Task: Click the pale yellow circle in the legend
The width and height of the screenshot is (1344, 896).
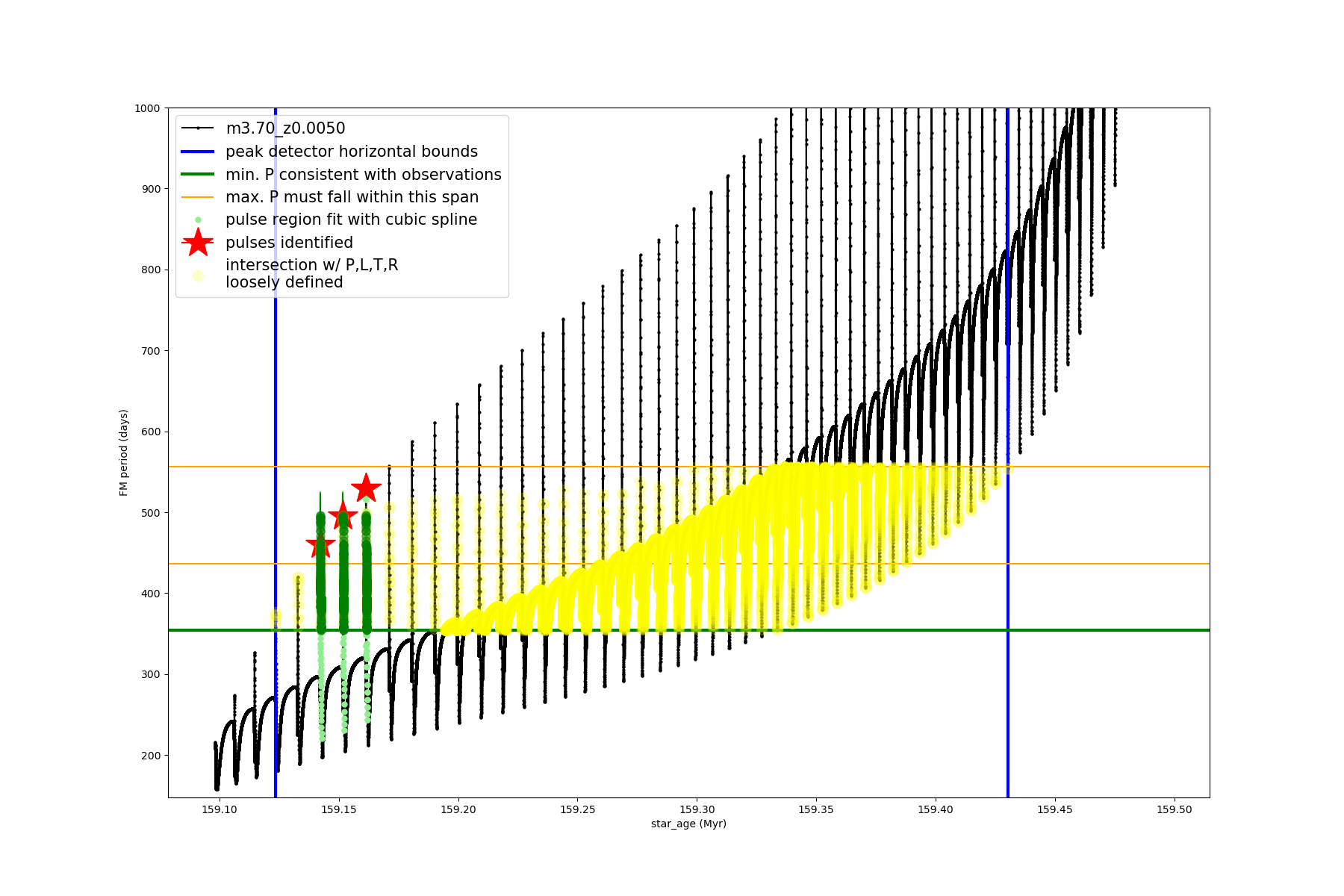Action: click(x=198, y=276)
